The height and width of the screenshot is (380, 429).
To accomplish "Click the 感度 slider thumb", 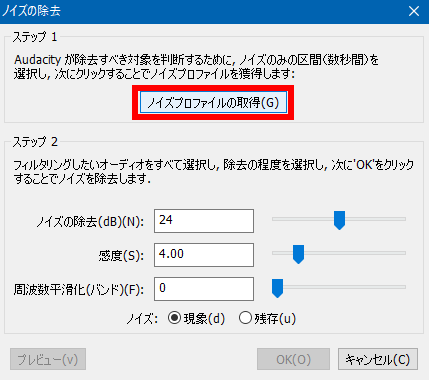I will coord(298,254).
